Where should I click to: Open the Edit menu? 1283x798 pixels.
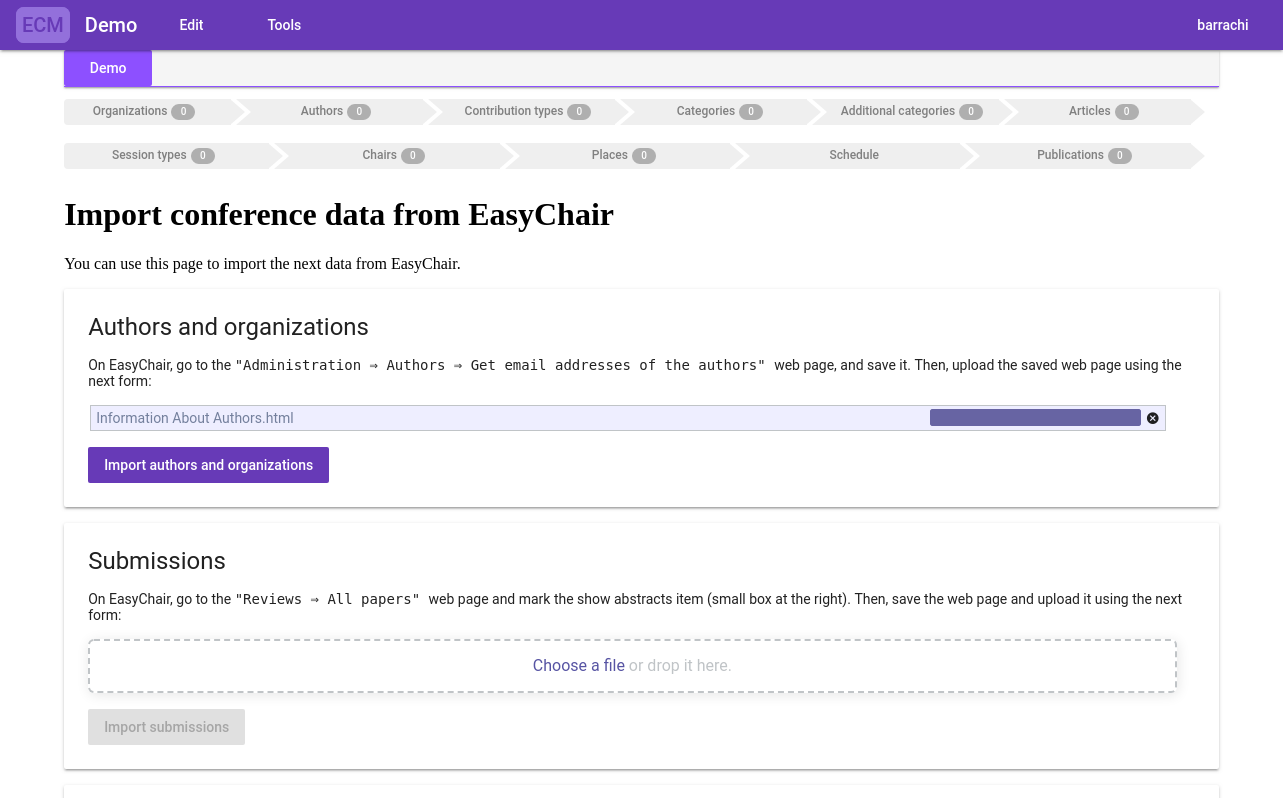pos(191,25)
